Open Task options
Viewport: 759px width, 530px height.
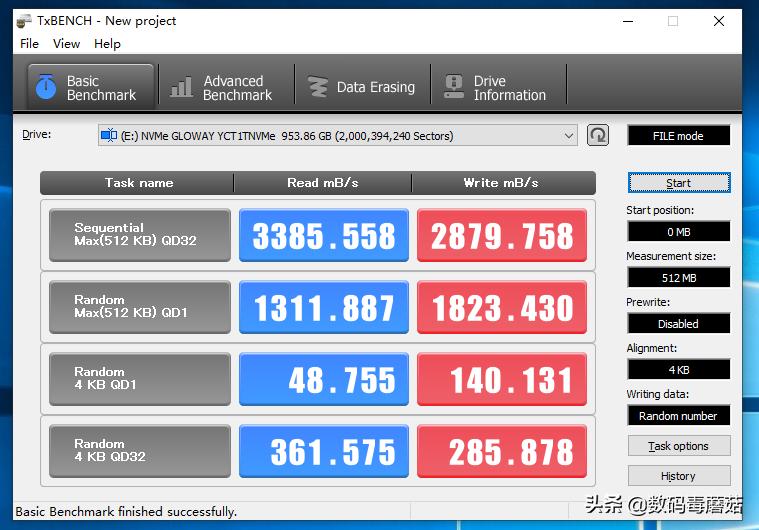click(678, 446)
